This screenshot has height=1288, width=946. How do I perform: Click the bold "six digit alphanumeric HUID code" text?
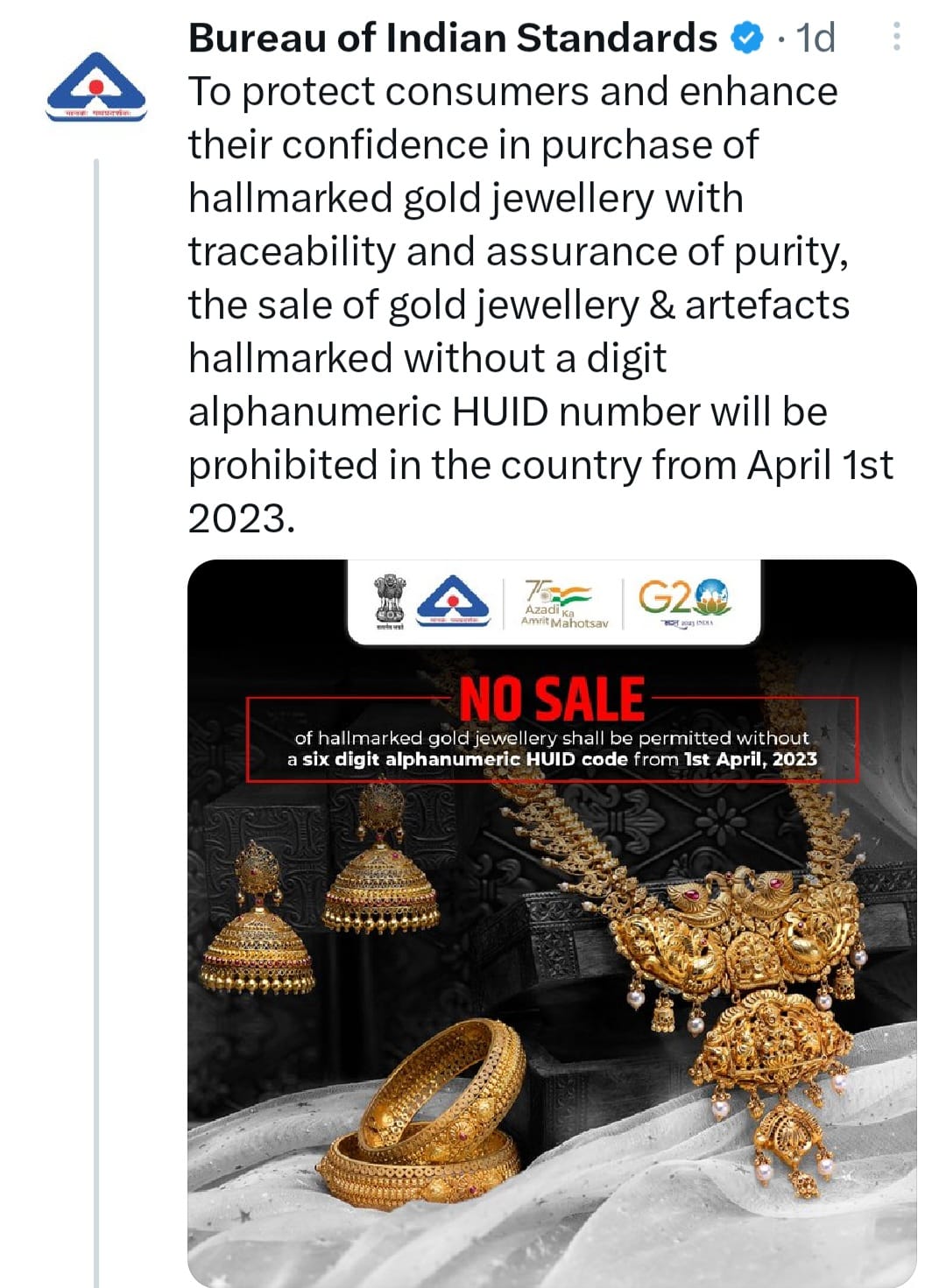[464, 759]
